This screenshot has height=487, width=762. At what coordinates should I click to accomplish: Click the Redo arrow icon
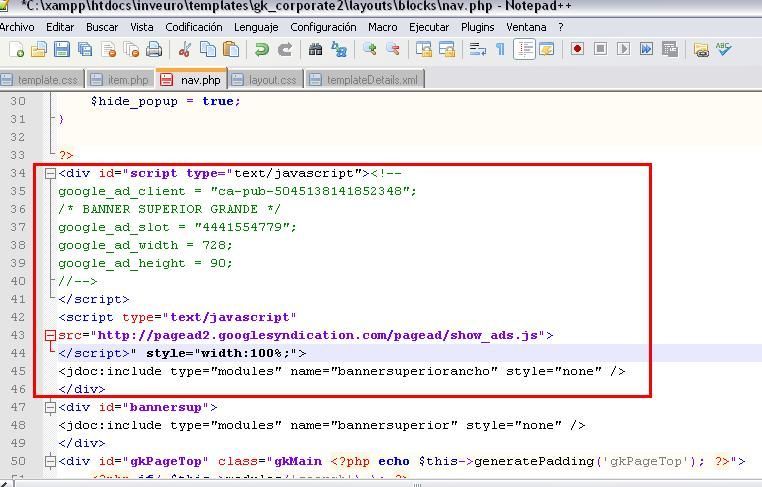(285, 50)
